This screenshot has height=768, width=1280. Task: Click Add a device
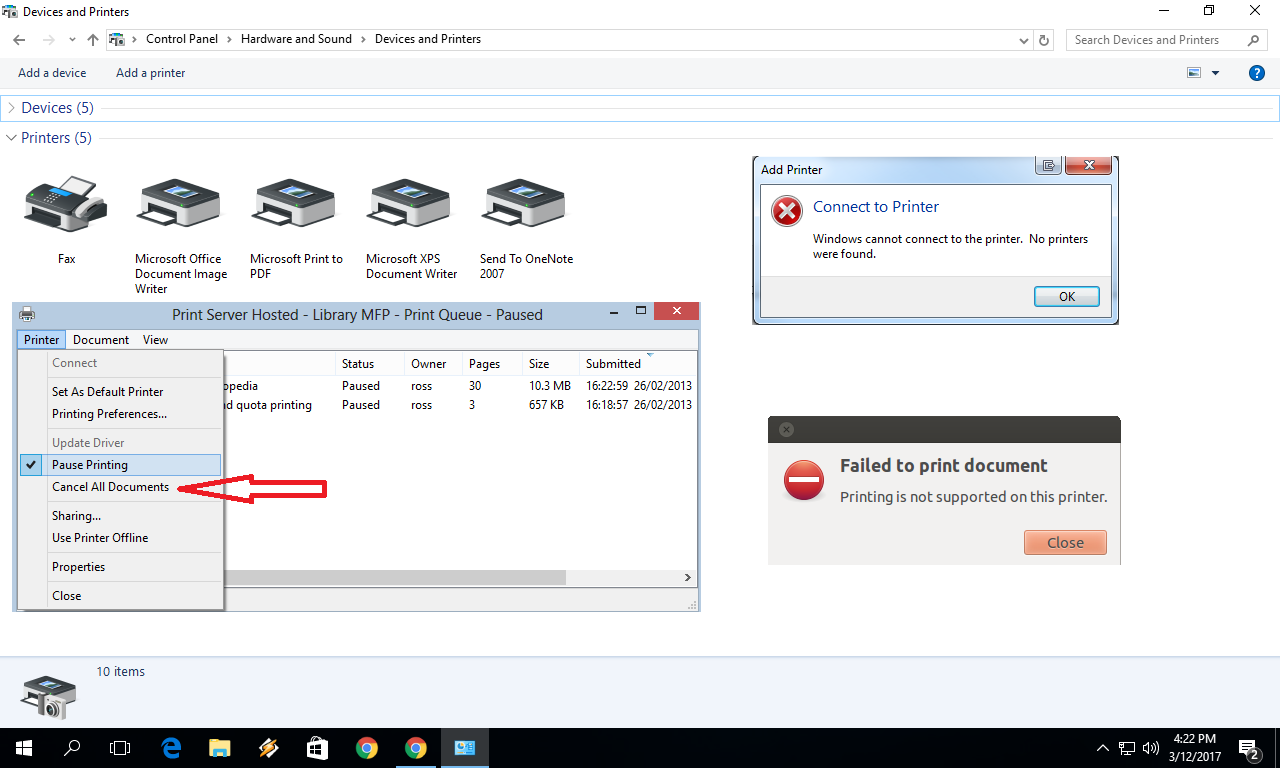[x=52, y=73]
